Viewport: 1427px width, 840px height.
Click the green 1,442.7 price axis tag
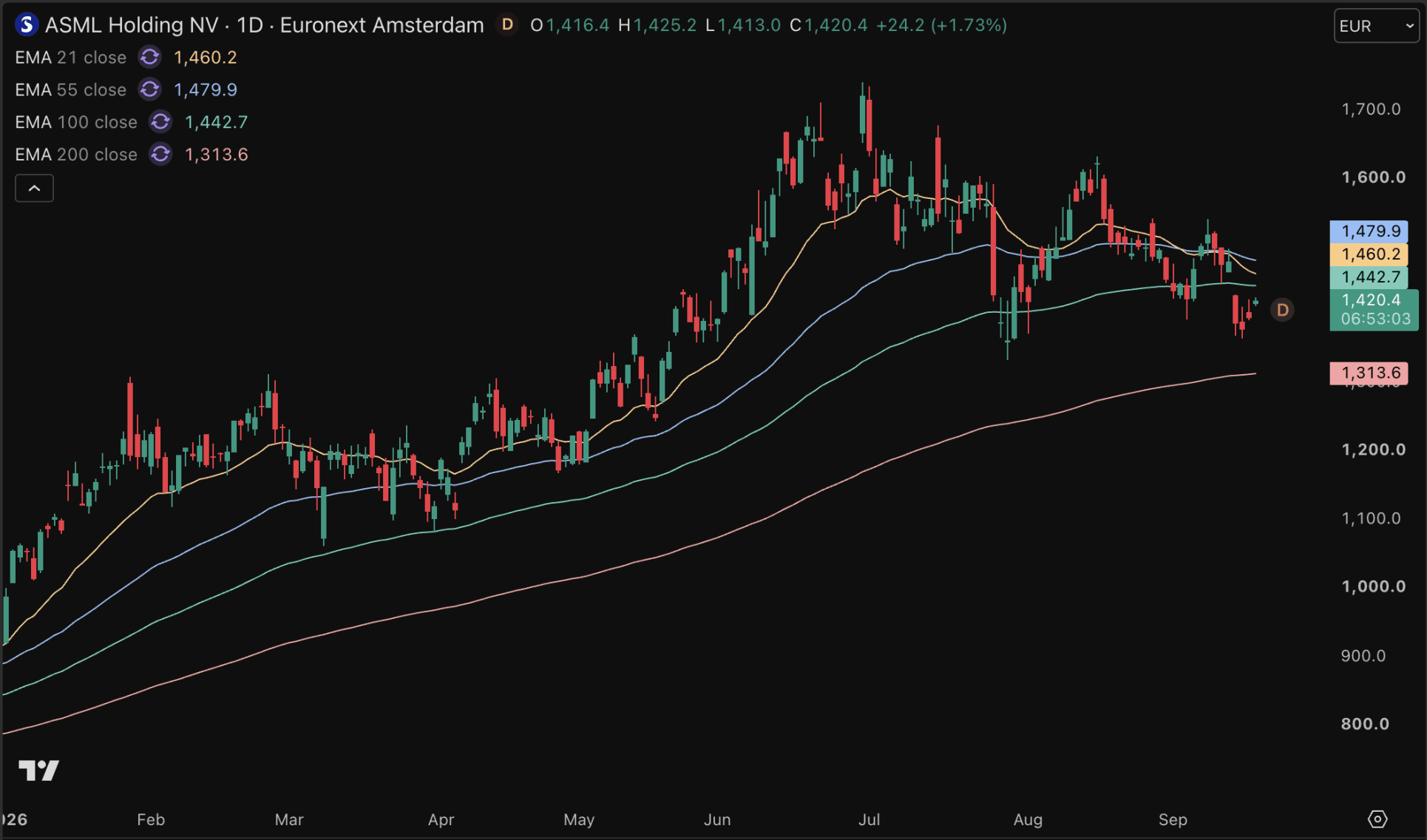coord(1369,277)
